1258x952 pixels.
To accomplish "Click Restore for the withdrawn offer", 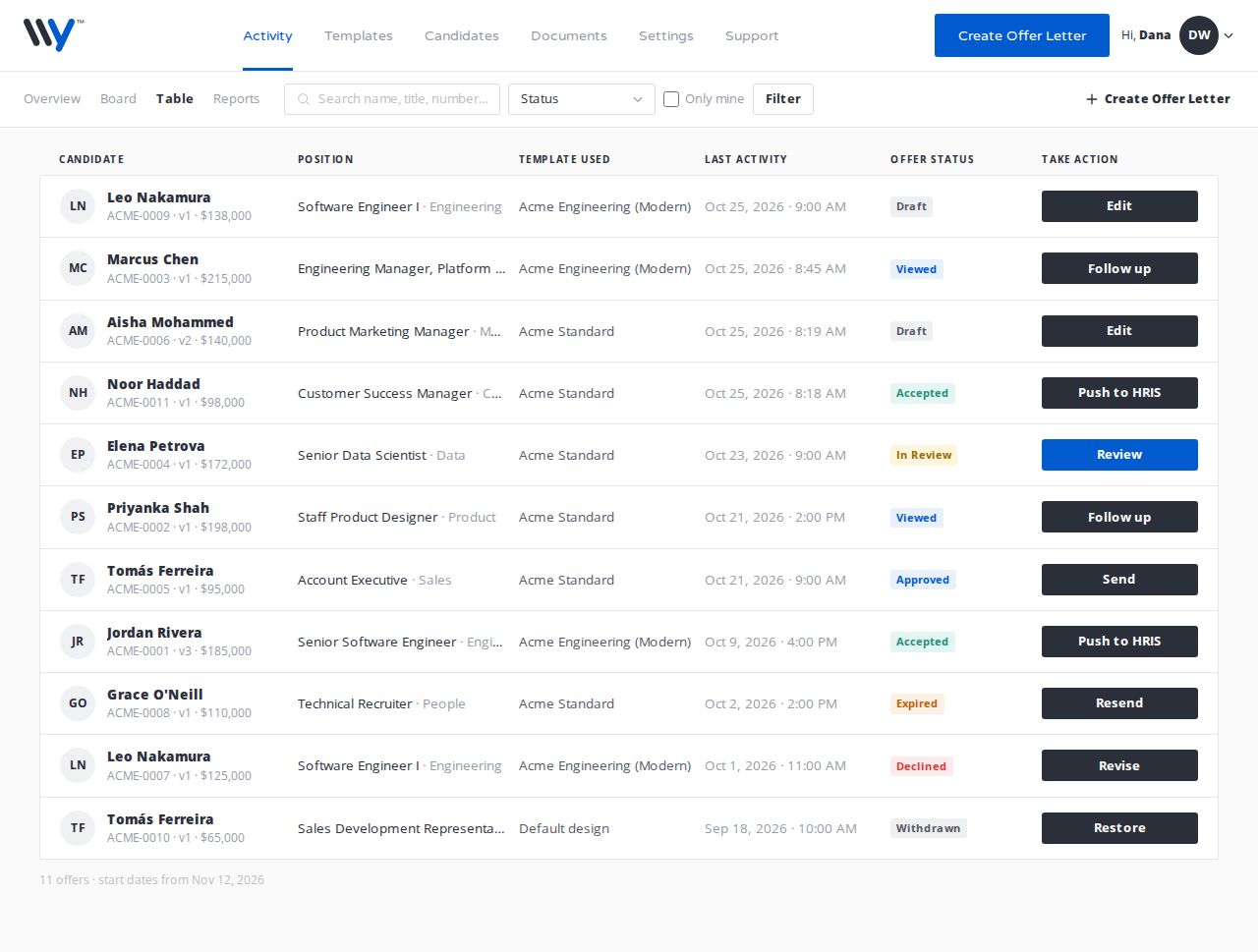I will (x=1119, y=828).
